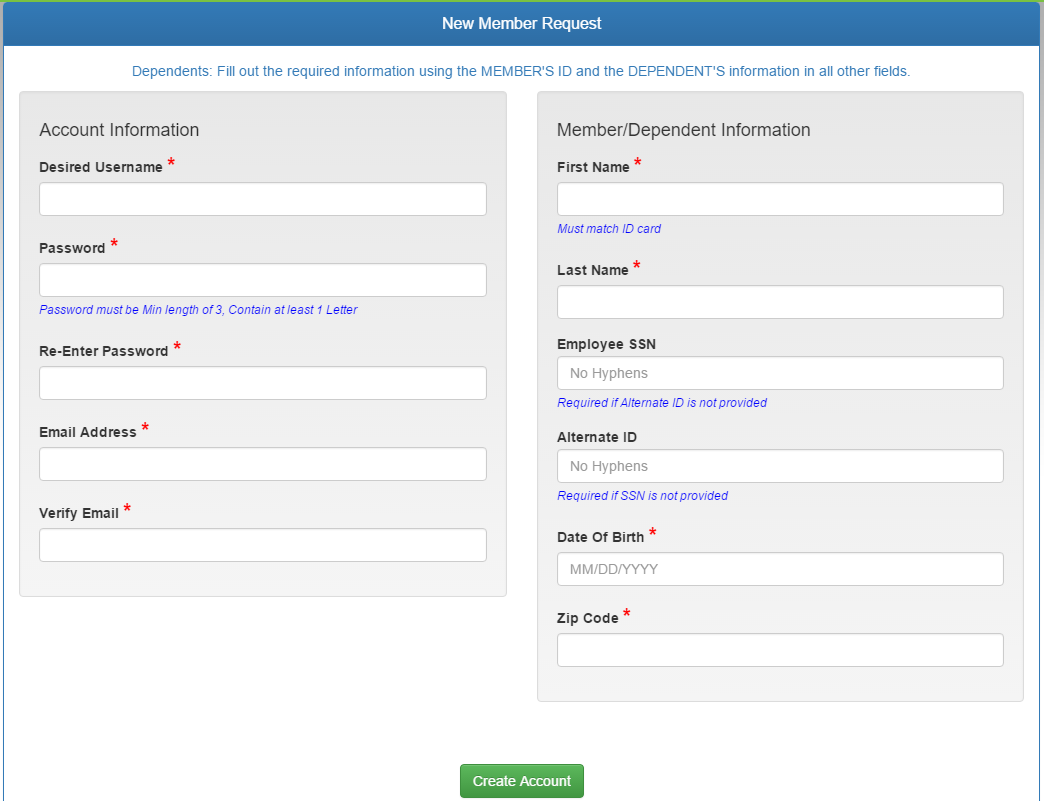Click 'Required if Alternate ID is not provided'
The width and height of the screenshot is (1044, 801).
click(662, 403)
